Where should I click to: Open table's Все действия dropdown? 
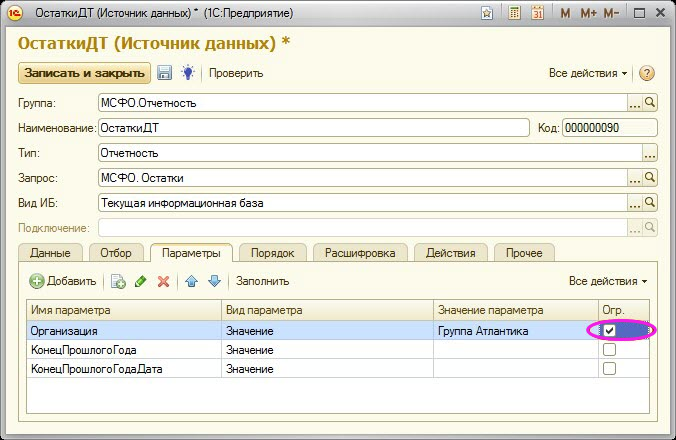coord(608,281)
